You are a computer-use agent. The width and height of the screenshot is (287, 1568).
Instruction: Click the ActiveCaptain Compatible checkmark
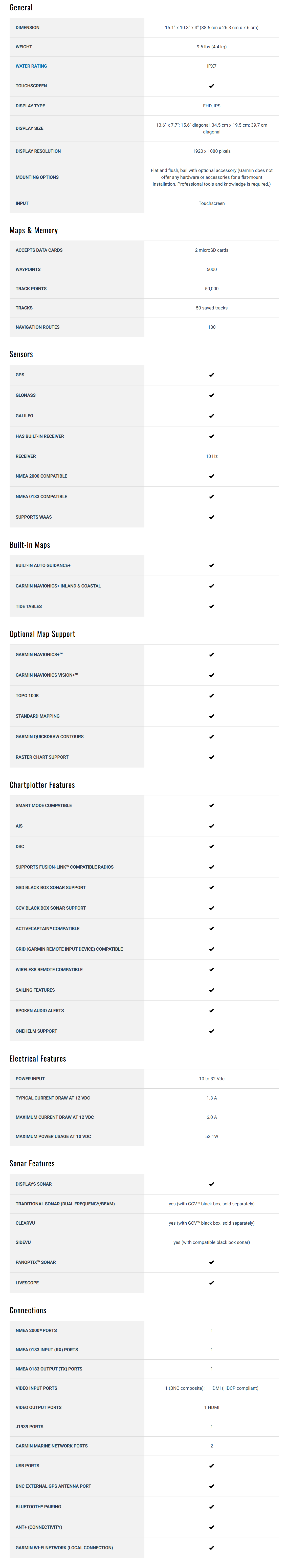pyautogui.click(x=212, y=928)
